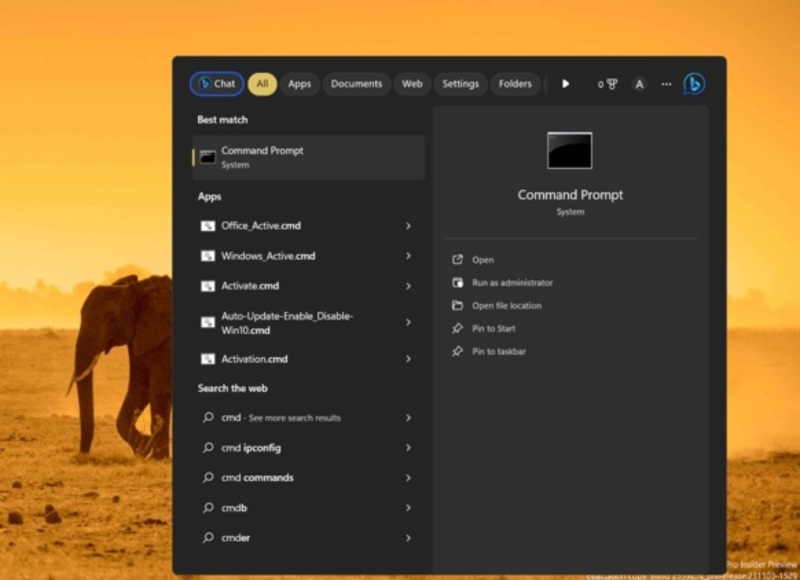Click the large Command Prompt preview icon
Viewport: 800px width, 580px height.
point(569,151)
